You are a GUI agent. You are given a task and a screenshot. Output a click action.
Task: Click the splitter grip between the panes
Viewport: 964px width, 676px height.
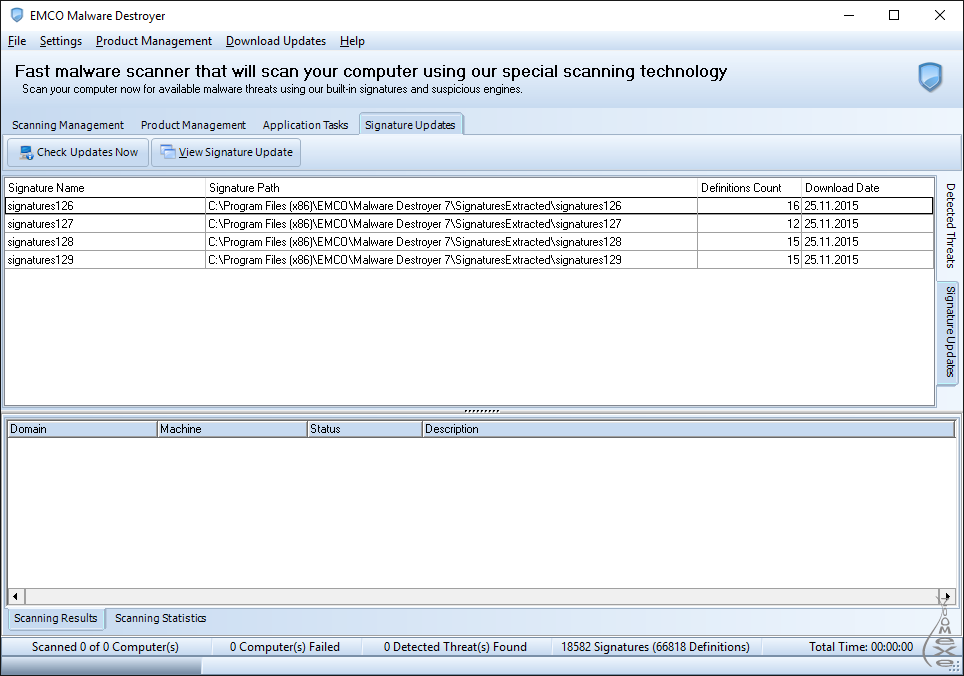pos(482,411)
